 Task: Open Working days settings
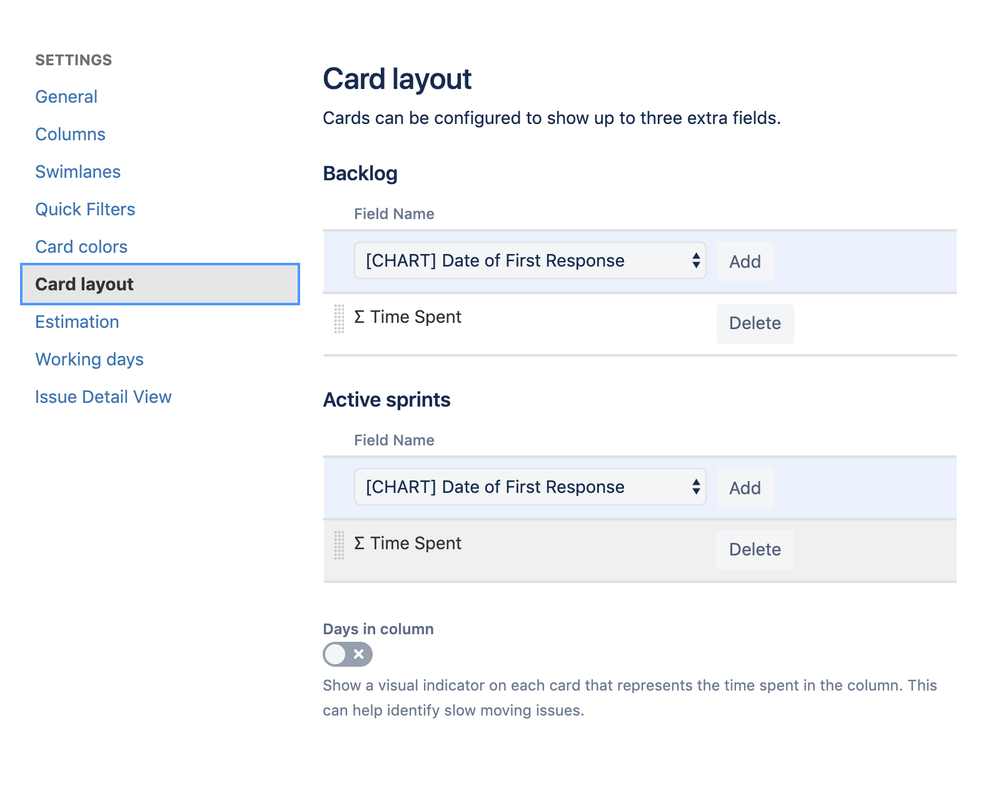[x=89, y=359]
